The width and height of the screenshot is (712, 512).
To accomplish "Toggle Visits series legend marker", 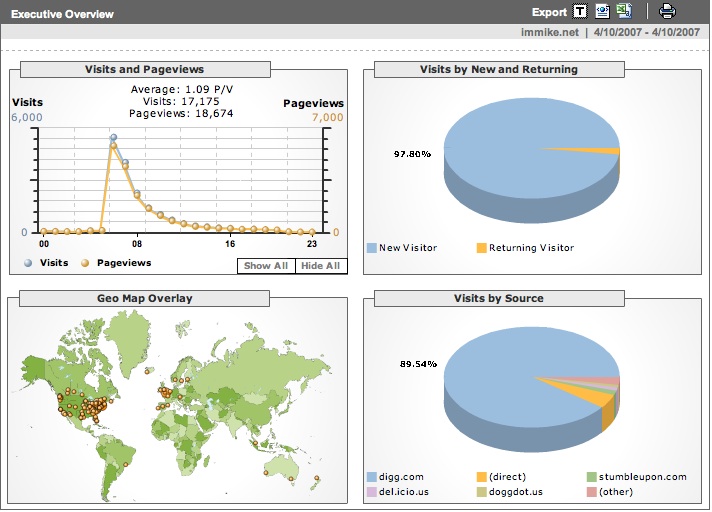I will pyautogui.click(x=28, y=263).
